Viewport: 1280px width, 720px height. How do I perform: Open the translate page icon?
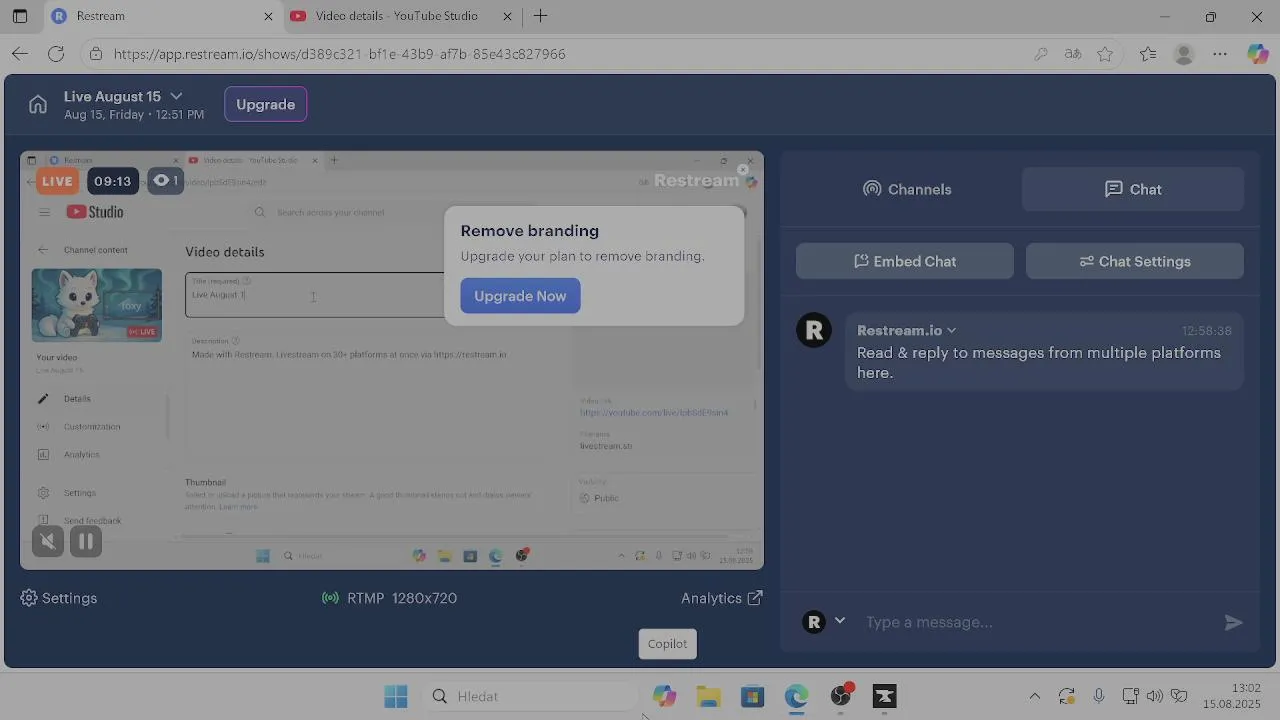(1073, 54)
